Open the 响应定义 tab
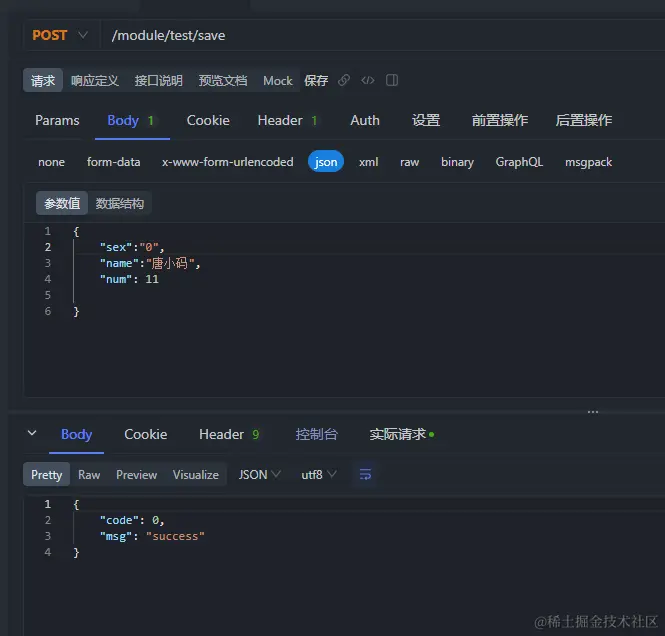 click(x=95, y=81)
